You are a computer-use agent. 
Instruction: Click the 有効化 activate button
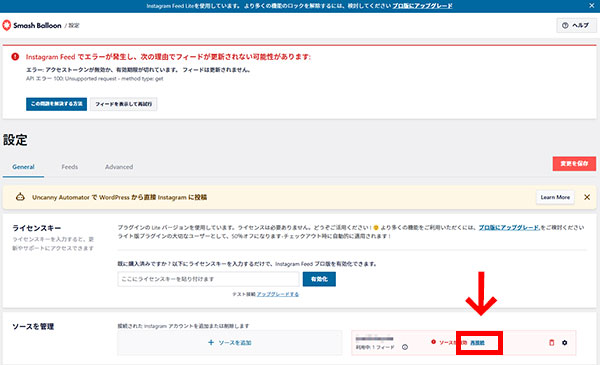click(319, 279)
